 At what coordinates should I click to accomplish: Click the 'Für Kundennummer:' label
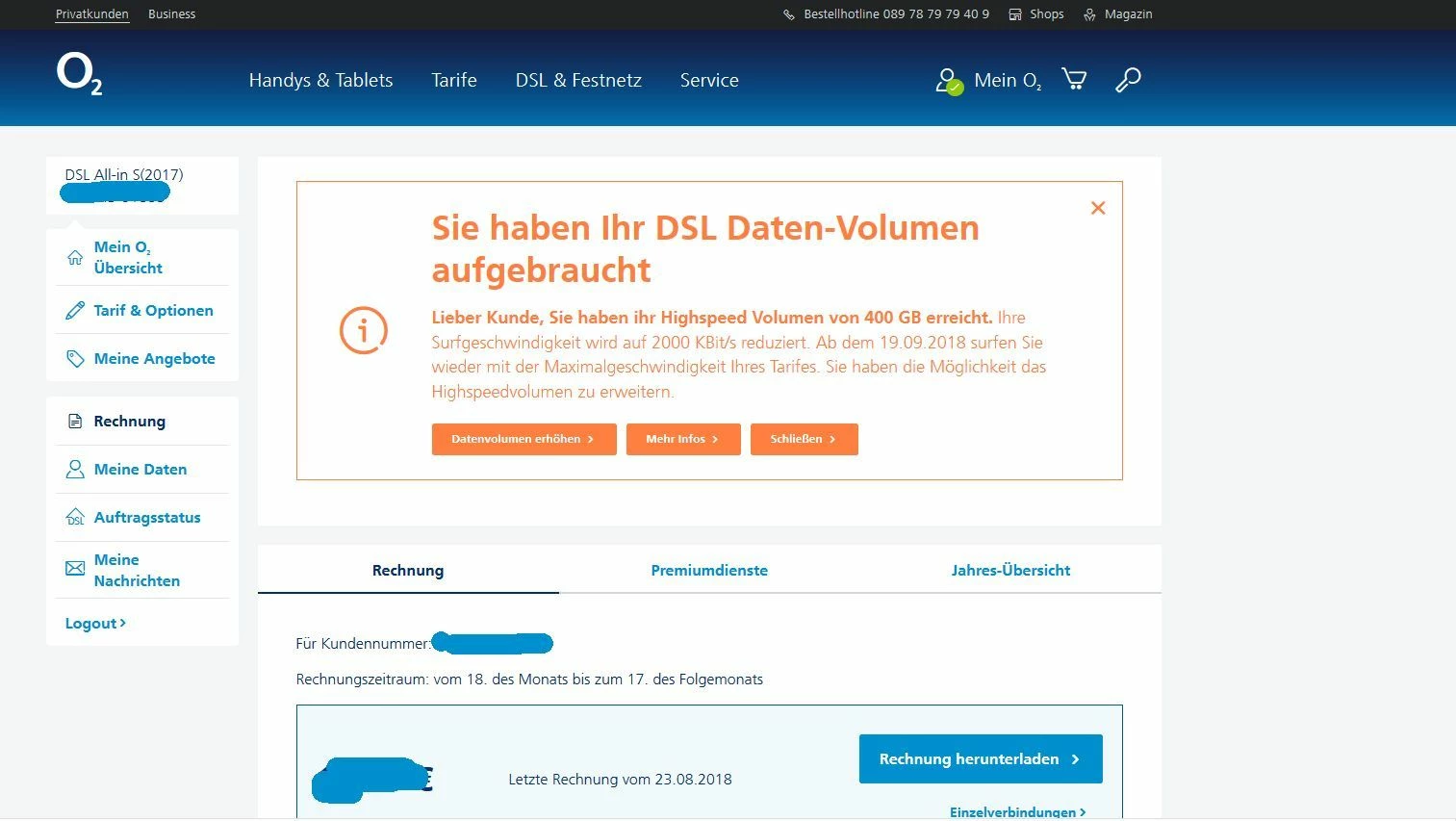pyautogui.click(x=363, y=643)
